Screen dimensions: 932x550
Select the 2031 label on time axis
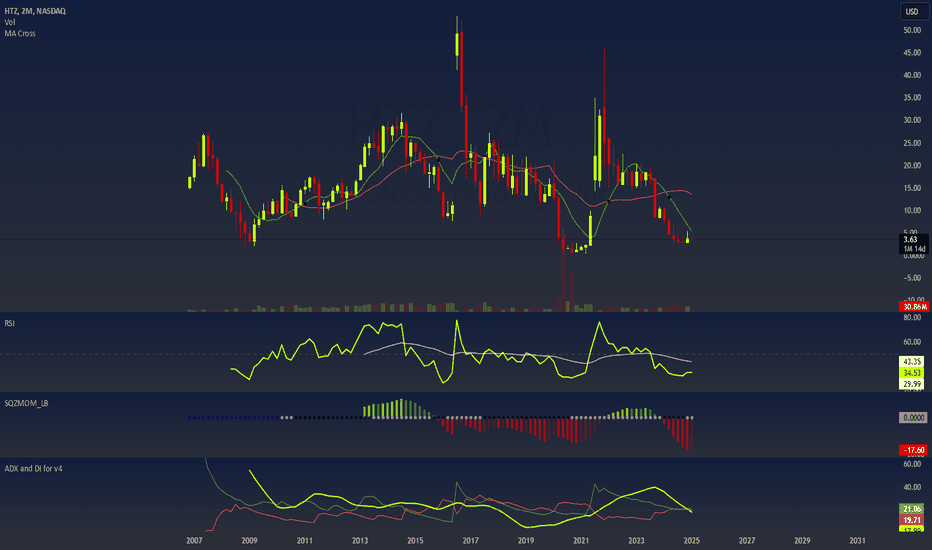(x=857, y=540)
